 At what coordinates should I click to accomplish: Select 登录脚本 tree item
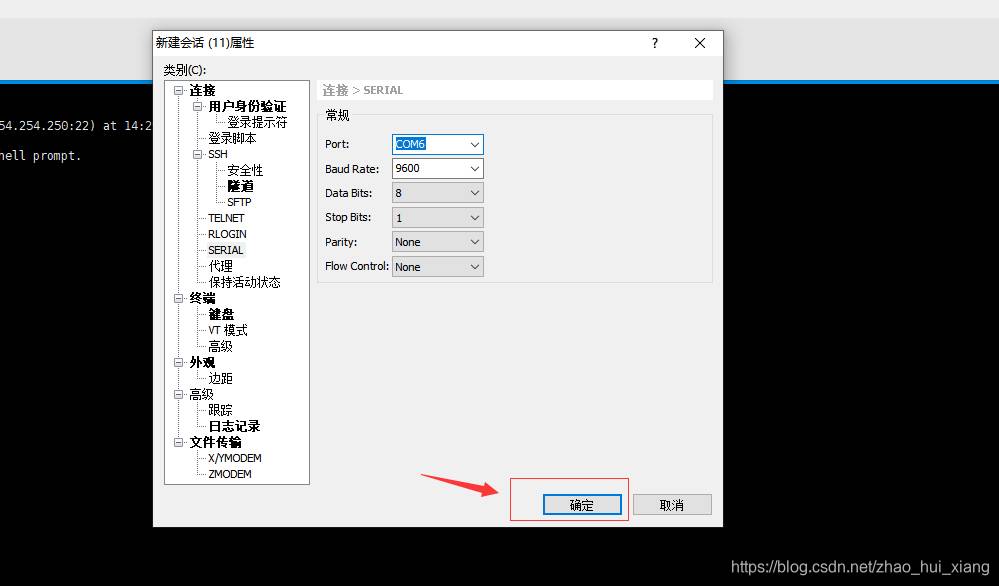(x=232, y=138)
